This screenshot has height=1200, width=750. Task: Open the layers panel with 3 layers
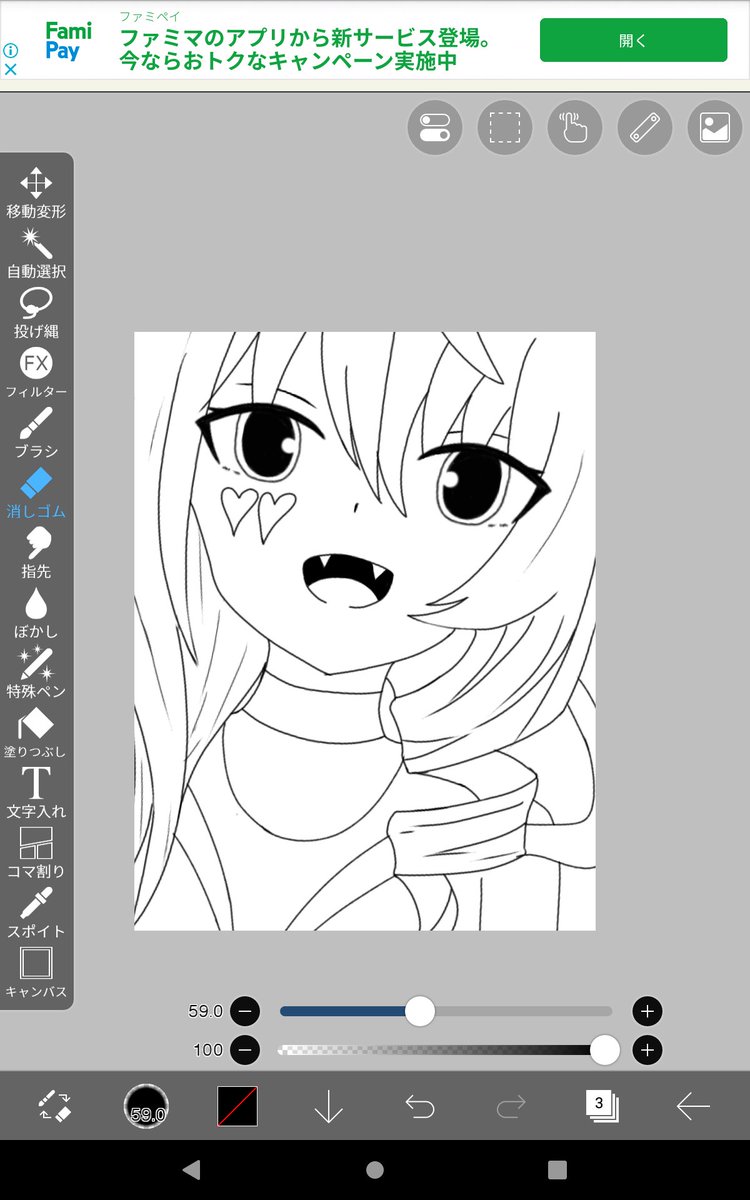click(x=602, y=1105)
